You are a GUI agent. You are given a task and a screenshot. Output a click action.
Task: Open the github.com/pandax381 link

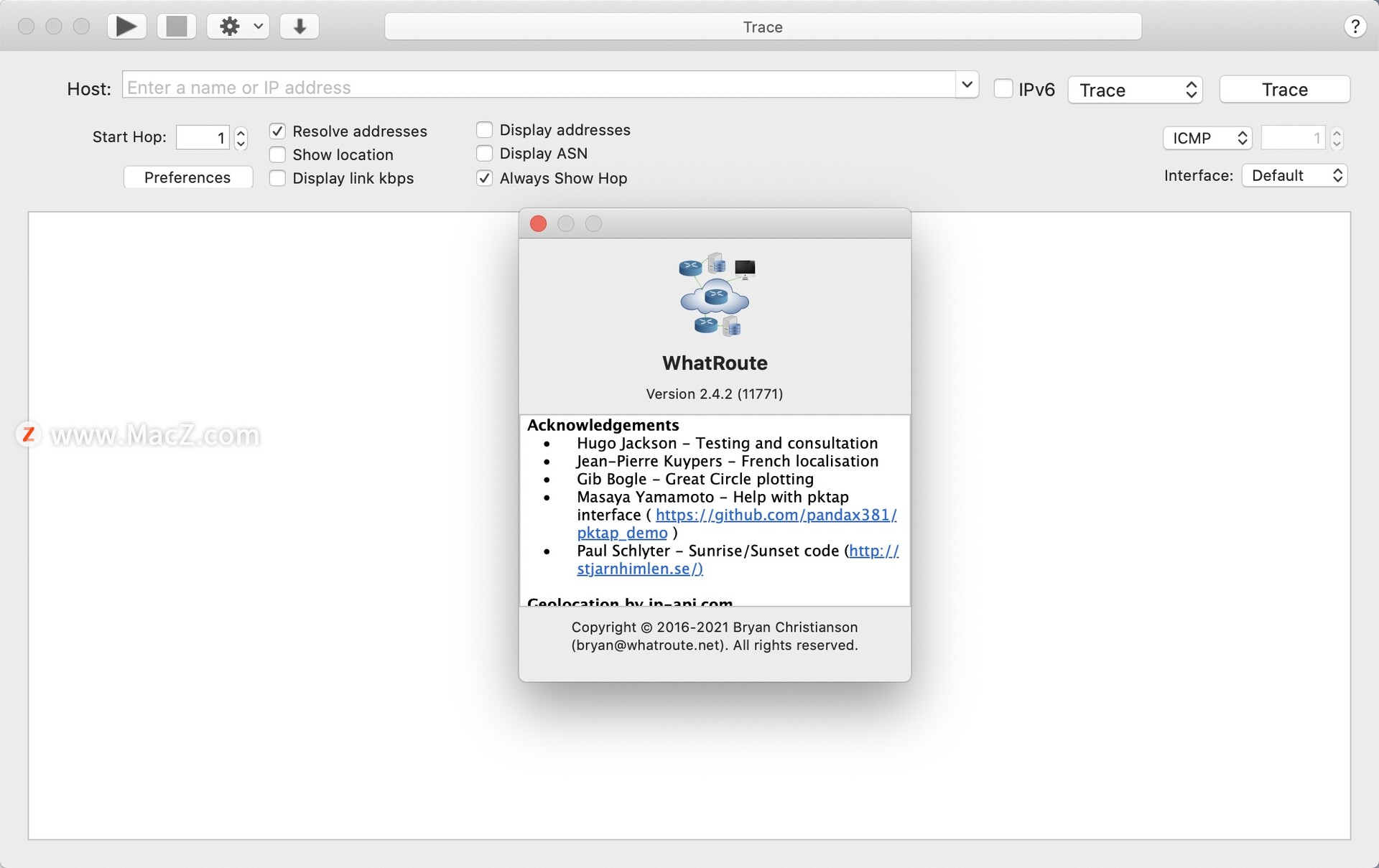pyautogui.click(x=776, y=515)
